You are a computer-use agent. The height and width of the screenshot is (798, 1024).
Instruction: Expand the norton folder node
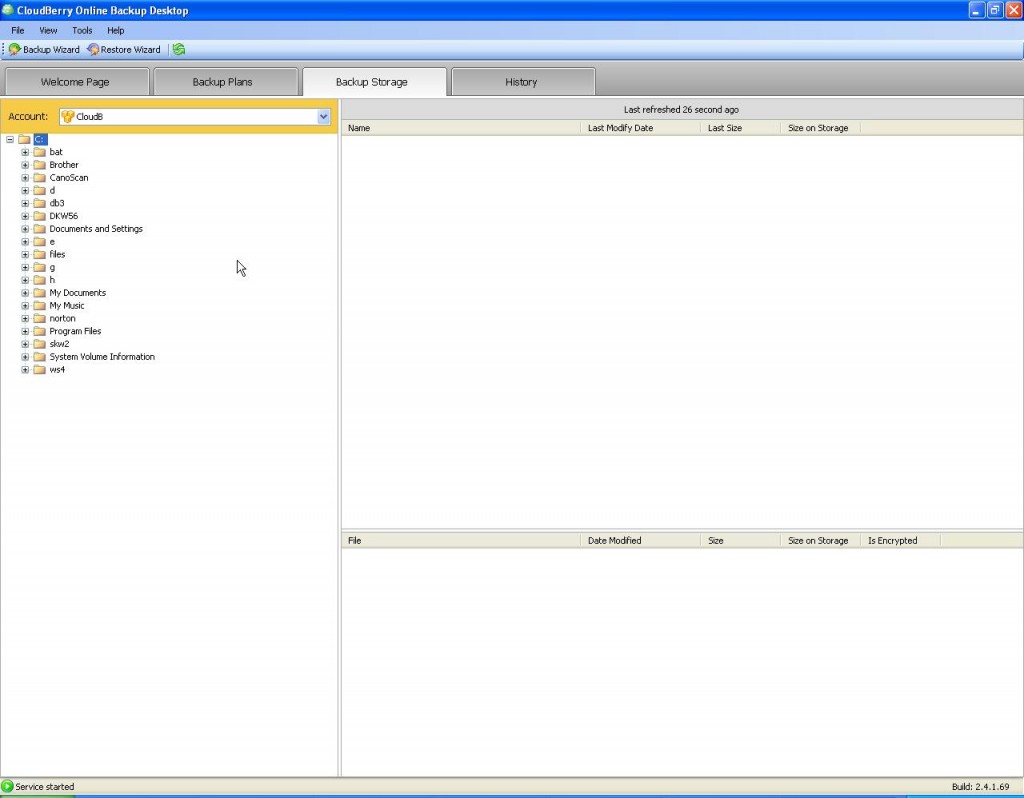(x=25, y=318)
